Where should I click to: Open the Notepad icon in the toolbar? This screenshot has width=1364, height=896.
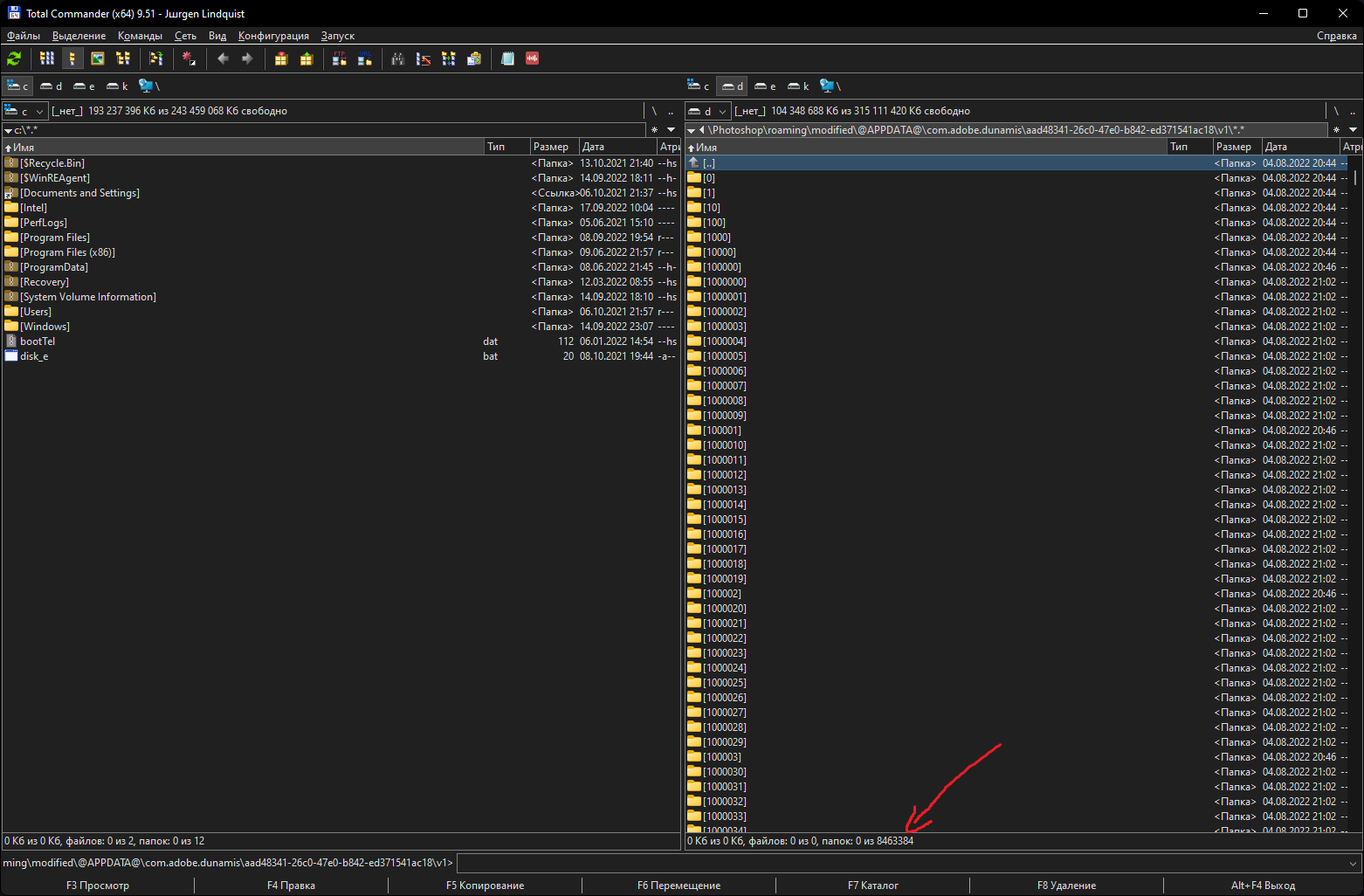pos(507,59)
